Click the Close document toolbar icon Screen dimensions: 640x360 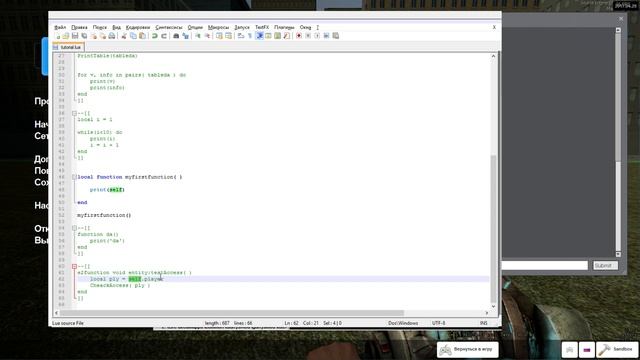[x=94, y=36]
